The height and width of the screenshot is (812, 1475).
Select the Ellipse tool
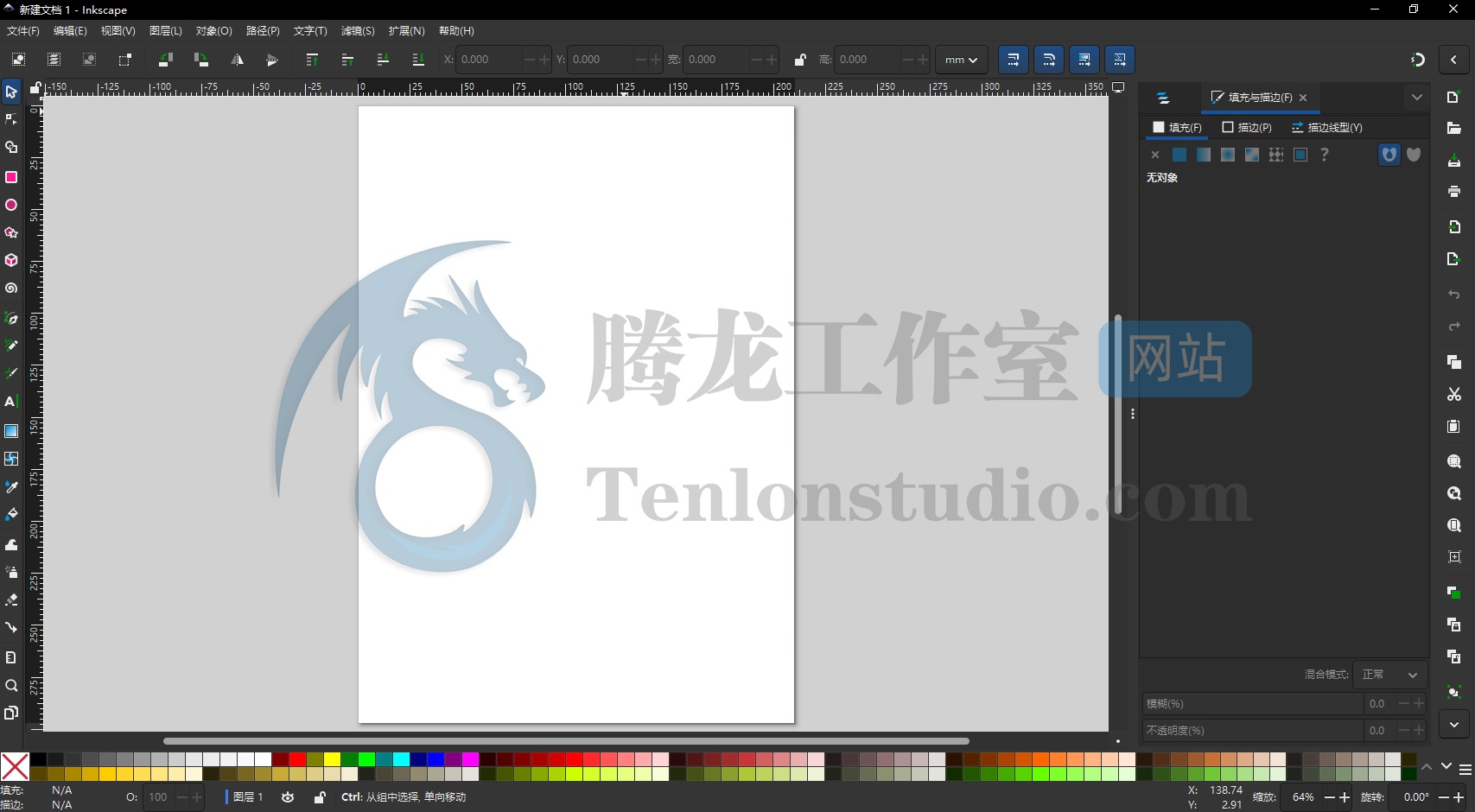12,205
